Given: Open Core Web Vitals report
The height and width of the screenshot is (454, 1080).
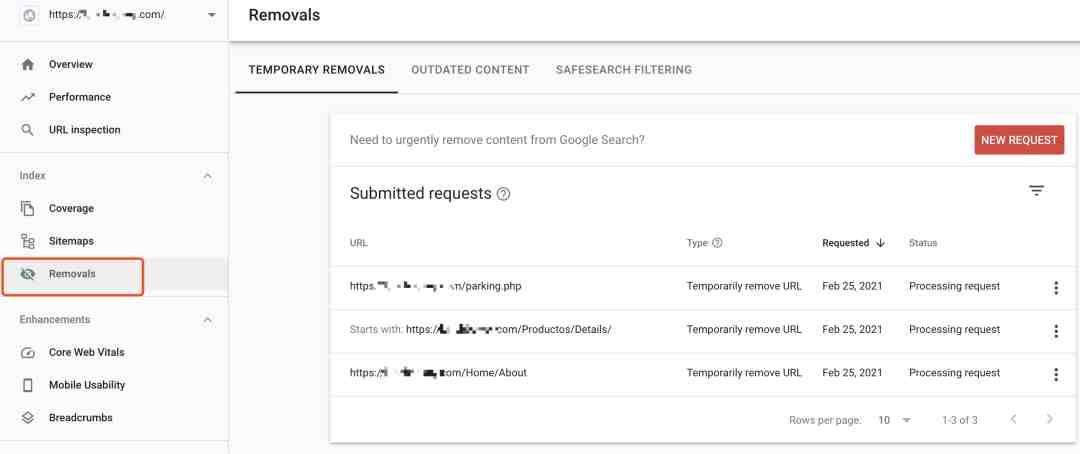Looking at the screenshot, I should coord(86,352).
